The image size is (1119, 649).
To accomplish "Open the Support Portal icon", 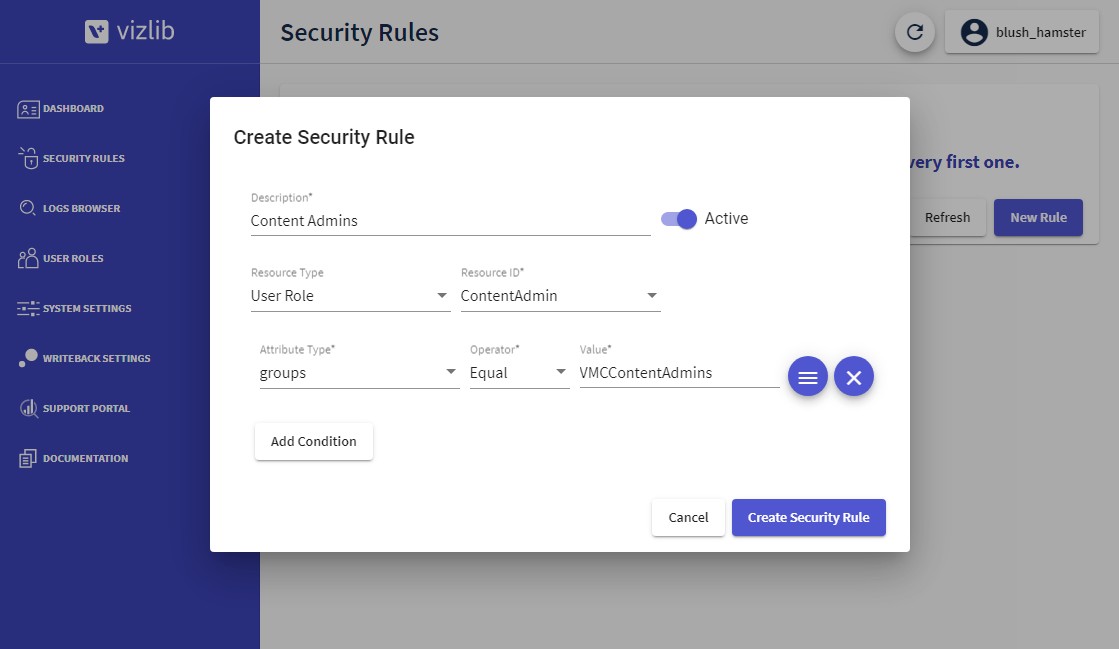I will (x=28, y=408).
